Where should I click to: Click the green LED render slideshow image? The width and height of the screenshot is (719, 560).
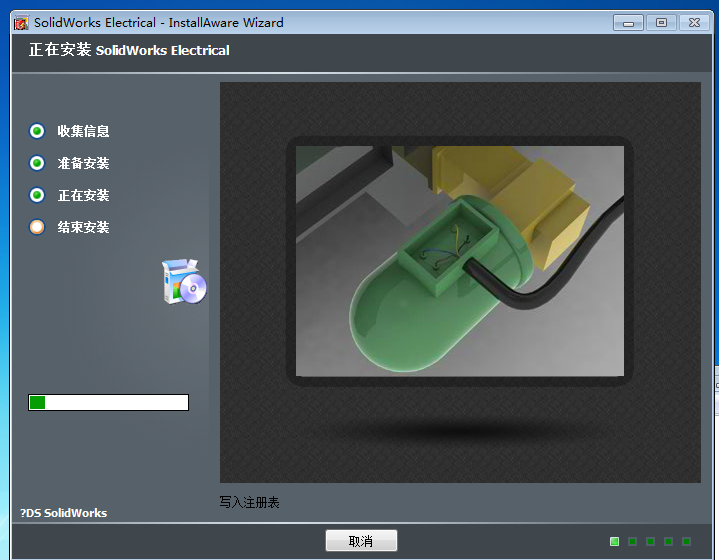pyautogui.click(x=459, y=261)
